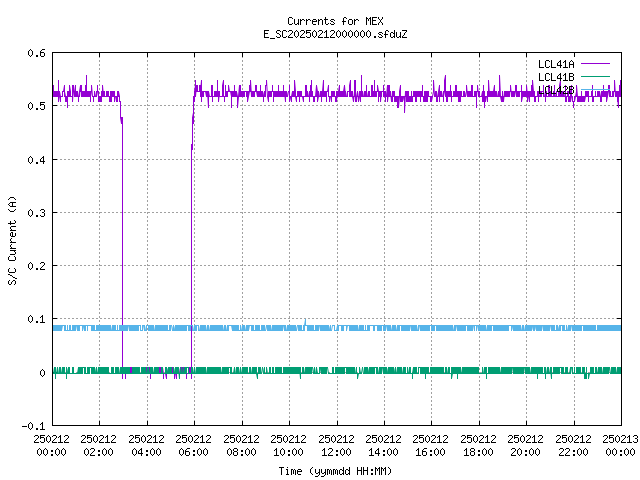Click the x-axis tick label 250212 20:00
Screen dimensions: 640x480
coord(525,445)
